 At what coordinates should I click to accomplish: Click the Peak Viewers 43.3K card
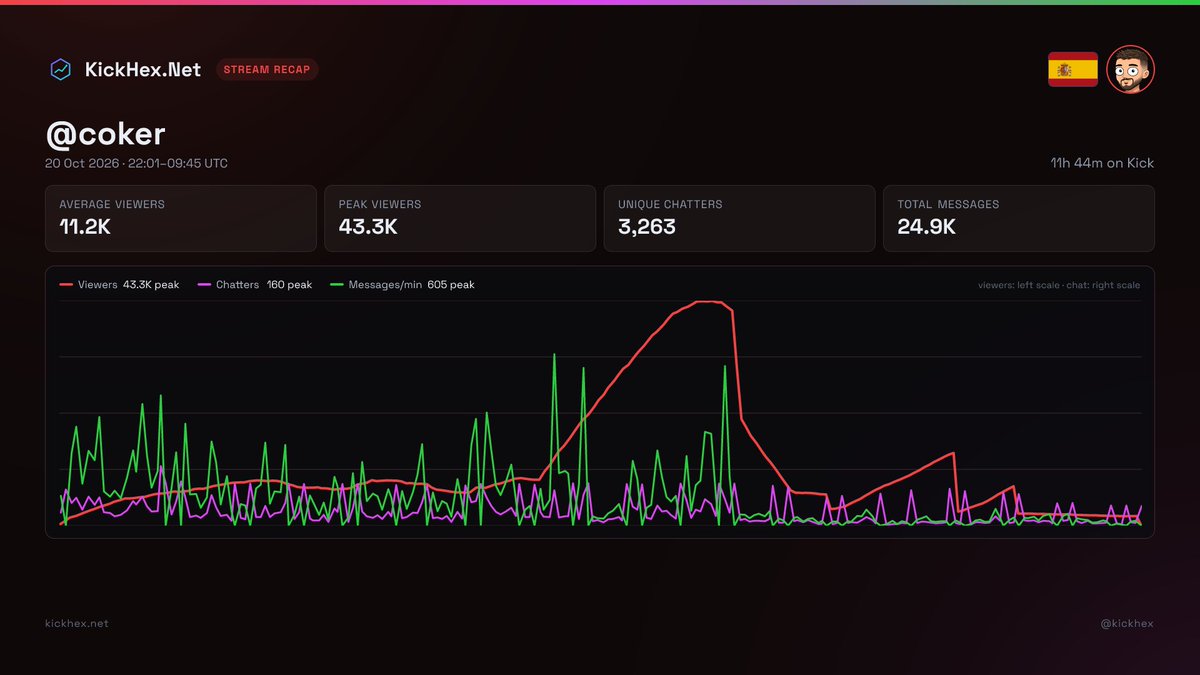tap(460, 218)
